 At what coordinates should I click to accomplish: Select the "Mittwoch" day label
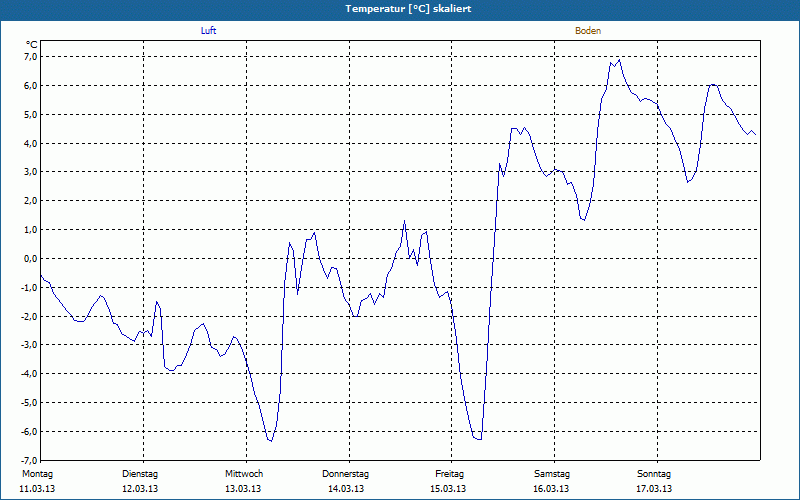pos(244,474)
